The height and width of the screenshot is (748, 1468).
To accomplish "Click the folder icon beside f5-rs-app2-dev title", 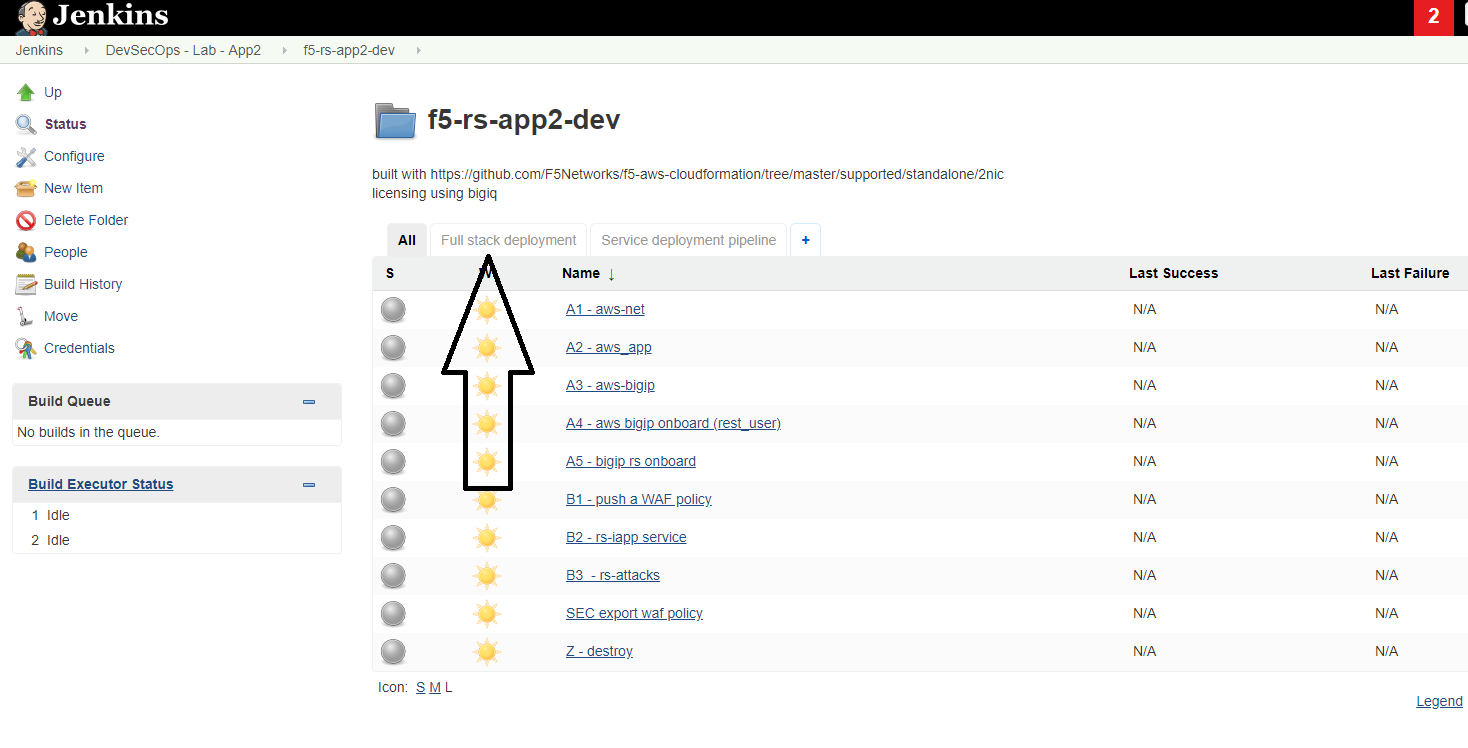I will pos(395,121).
